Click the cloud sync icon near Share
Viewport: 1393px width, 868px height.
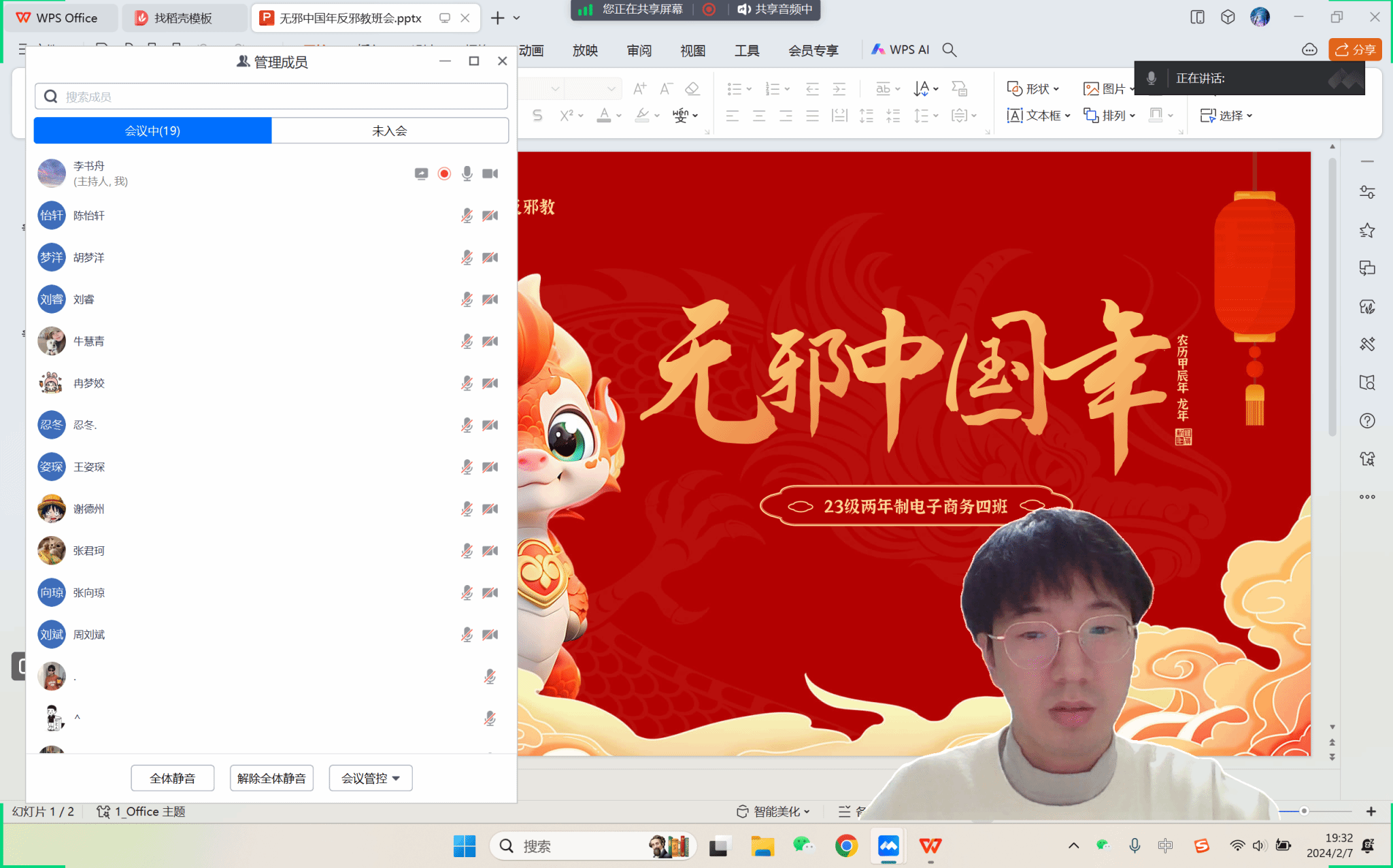point(1309,50)
